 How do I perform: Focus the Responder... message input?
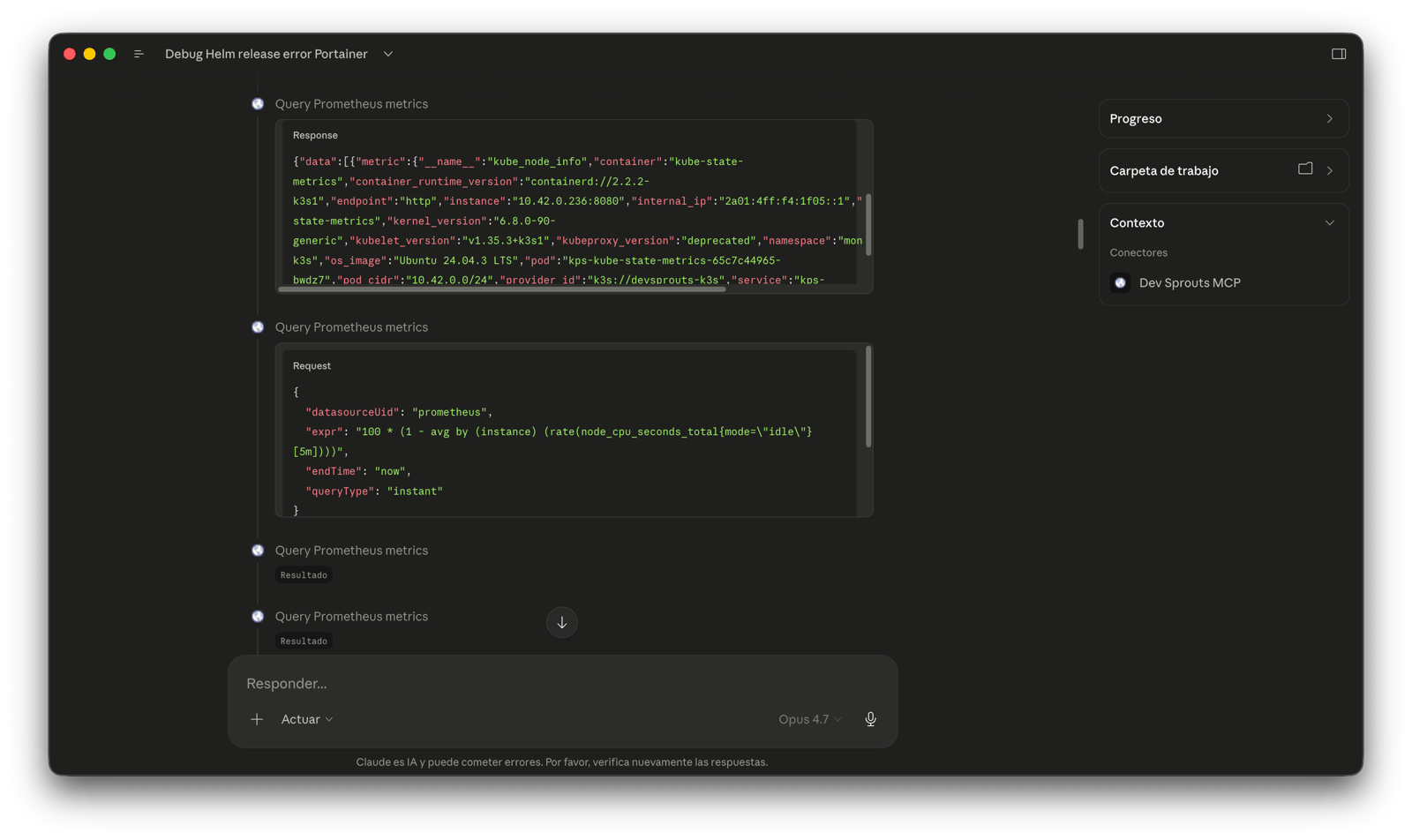coord(562,684)
